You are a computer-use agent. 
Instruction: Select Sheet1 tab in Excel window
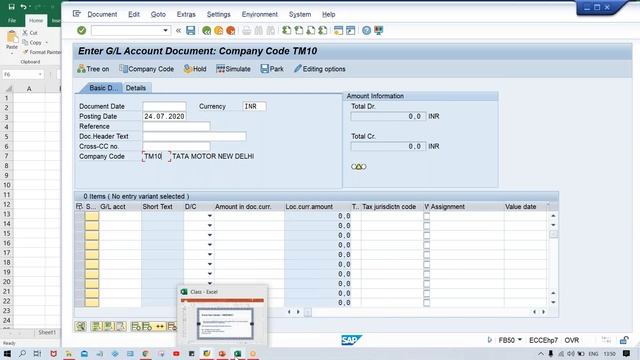click(x=47, y=332)
